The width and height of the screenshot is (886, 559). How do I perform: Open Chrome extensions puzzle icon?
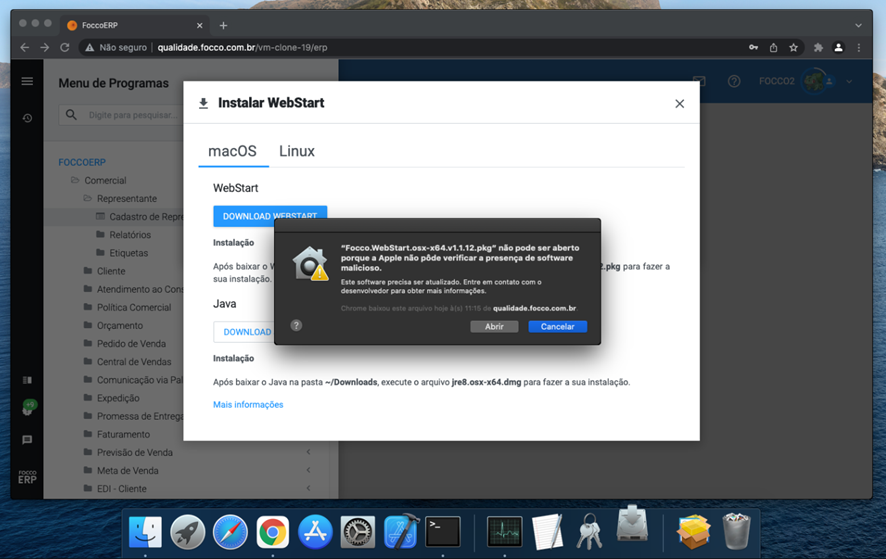click(x=818, y=47)
